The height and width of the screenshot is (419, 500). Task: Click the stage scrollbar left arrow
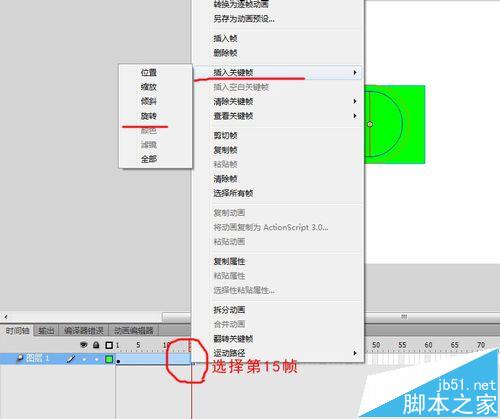pyautogui.click(x=6, y=317)
